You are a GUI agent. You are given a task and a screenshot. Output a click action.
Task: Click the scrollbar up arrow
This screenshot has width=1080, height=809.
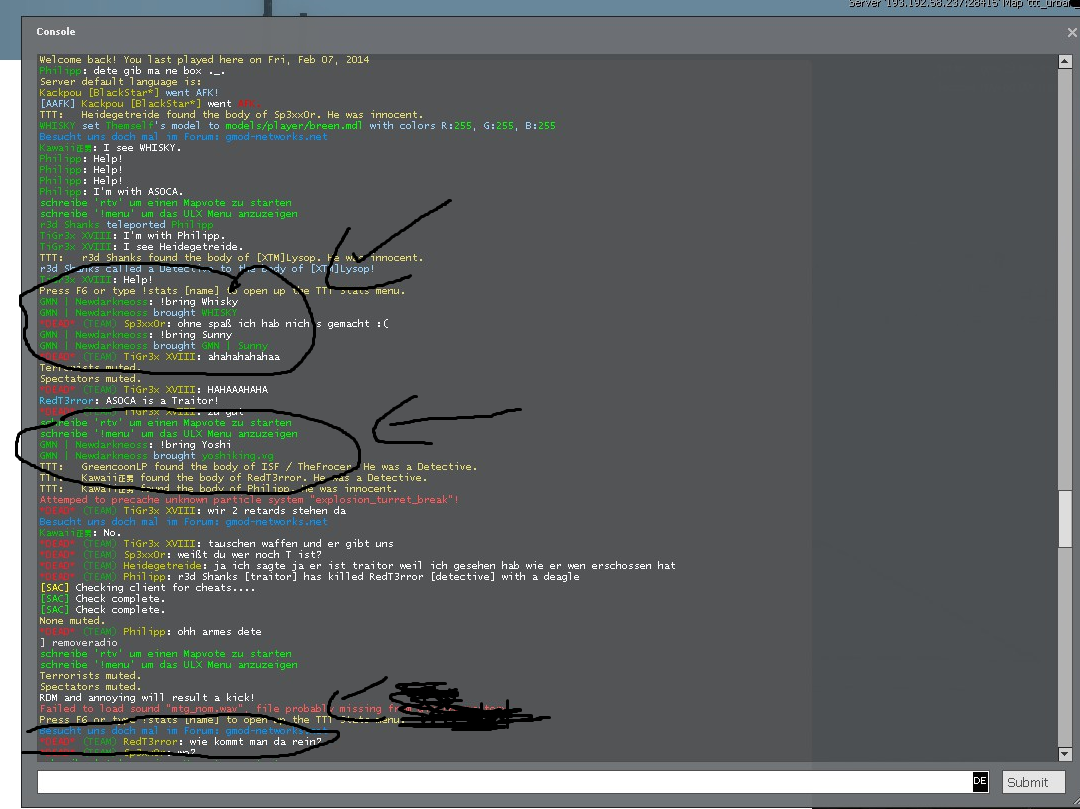coord(1064,61)
